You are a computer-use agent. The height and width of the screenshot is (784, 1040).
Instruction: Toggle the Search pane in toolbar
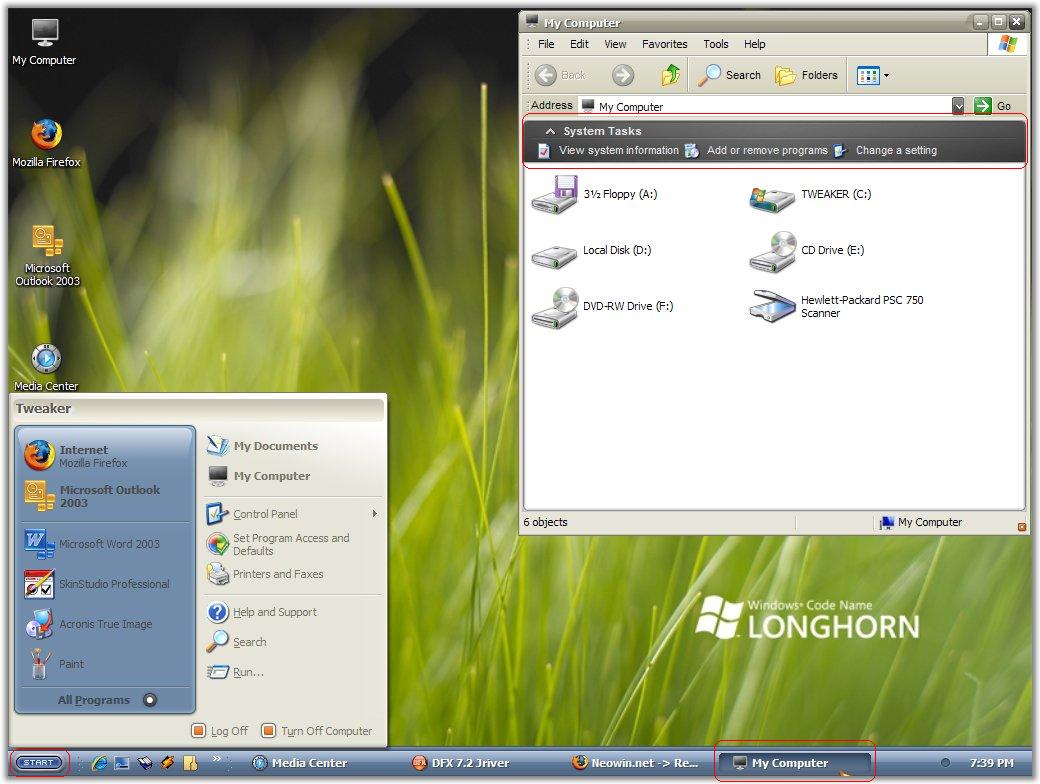click(x=730, y=75)
